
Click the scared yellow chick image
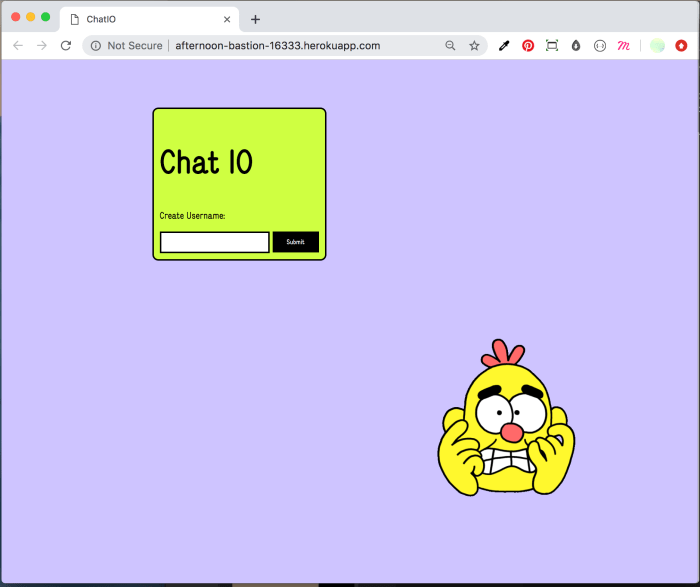point(506,418)
